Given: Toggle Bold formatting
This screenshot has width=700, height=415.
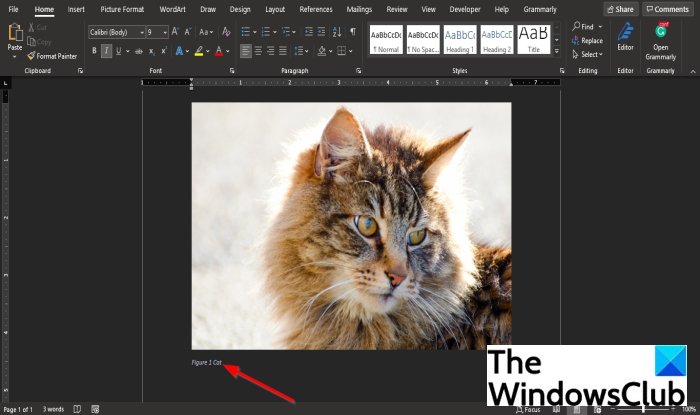Looking at the screenshot, I should [94, 51].
